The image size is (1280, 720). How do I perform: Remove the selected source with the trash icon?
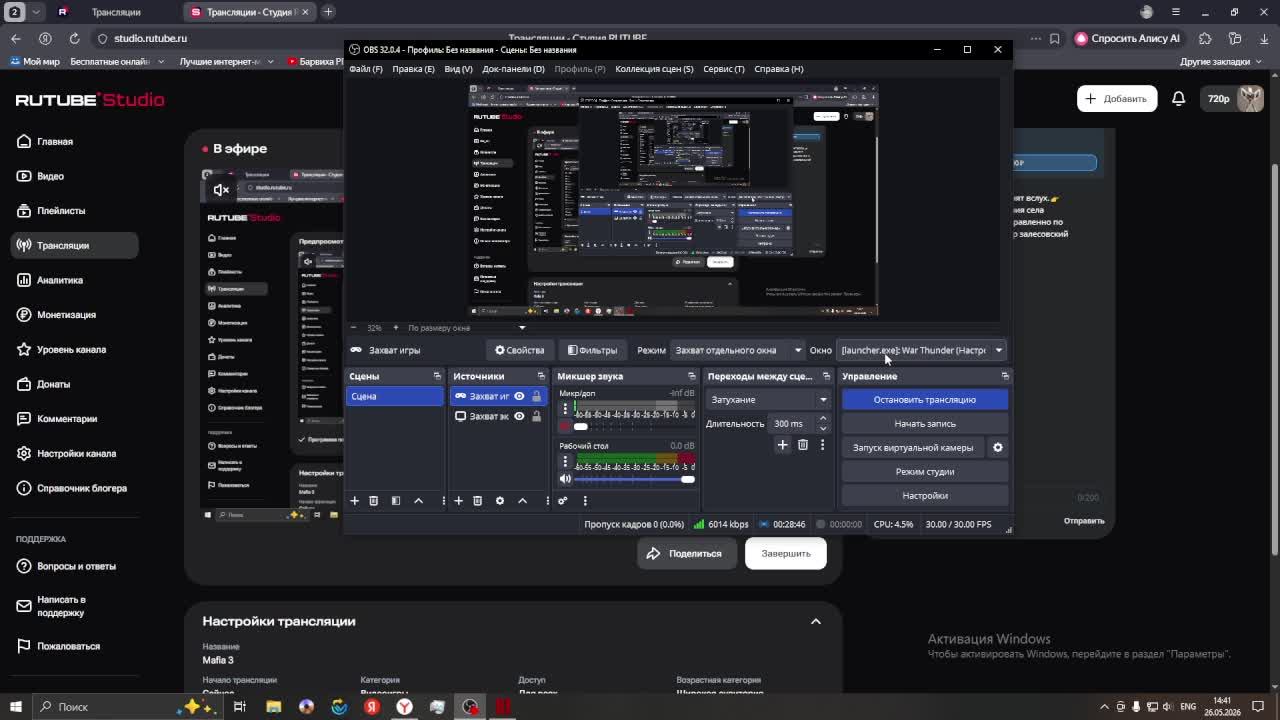(x=477, y=500)
